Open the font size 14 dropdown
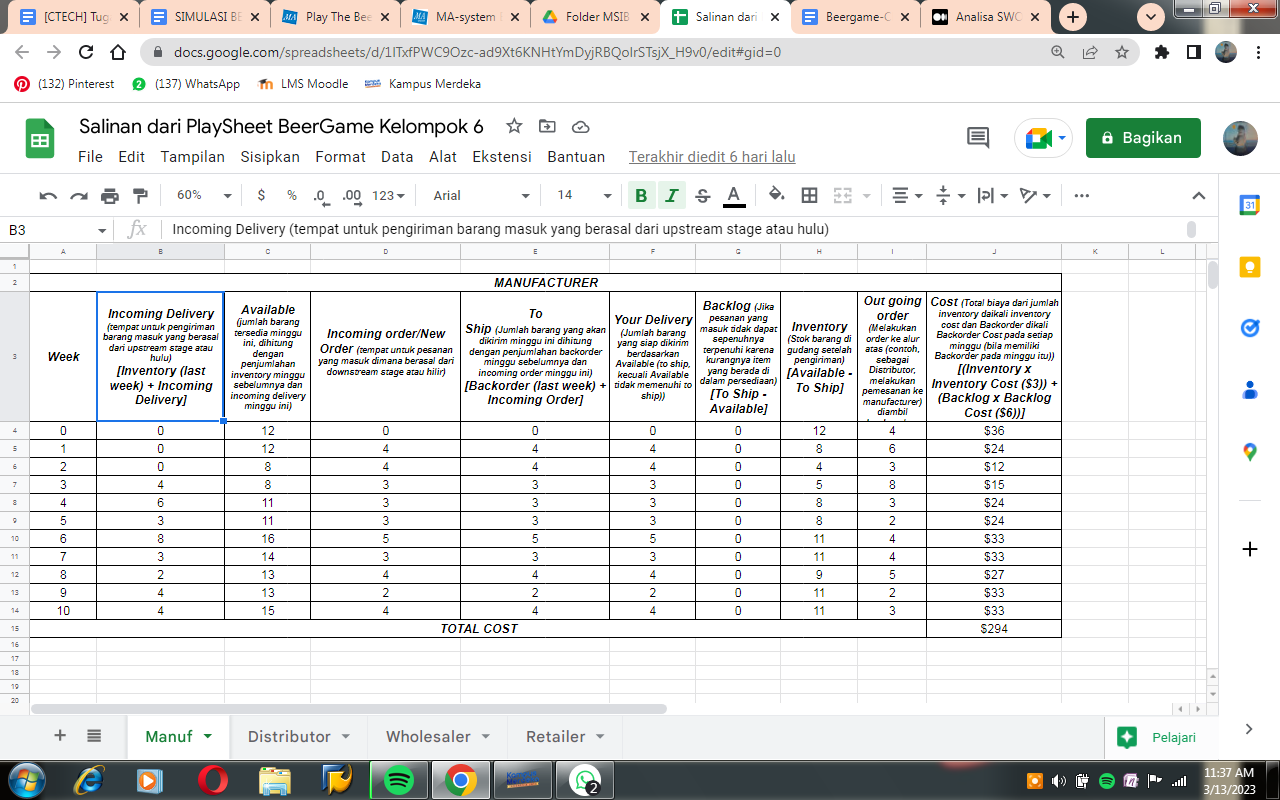This screenshot has height=800, width=1280. pos(584,195)
